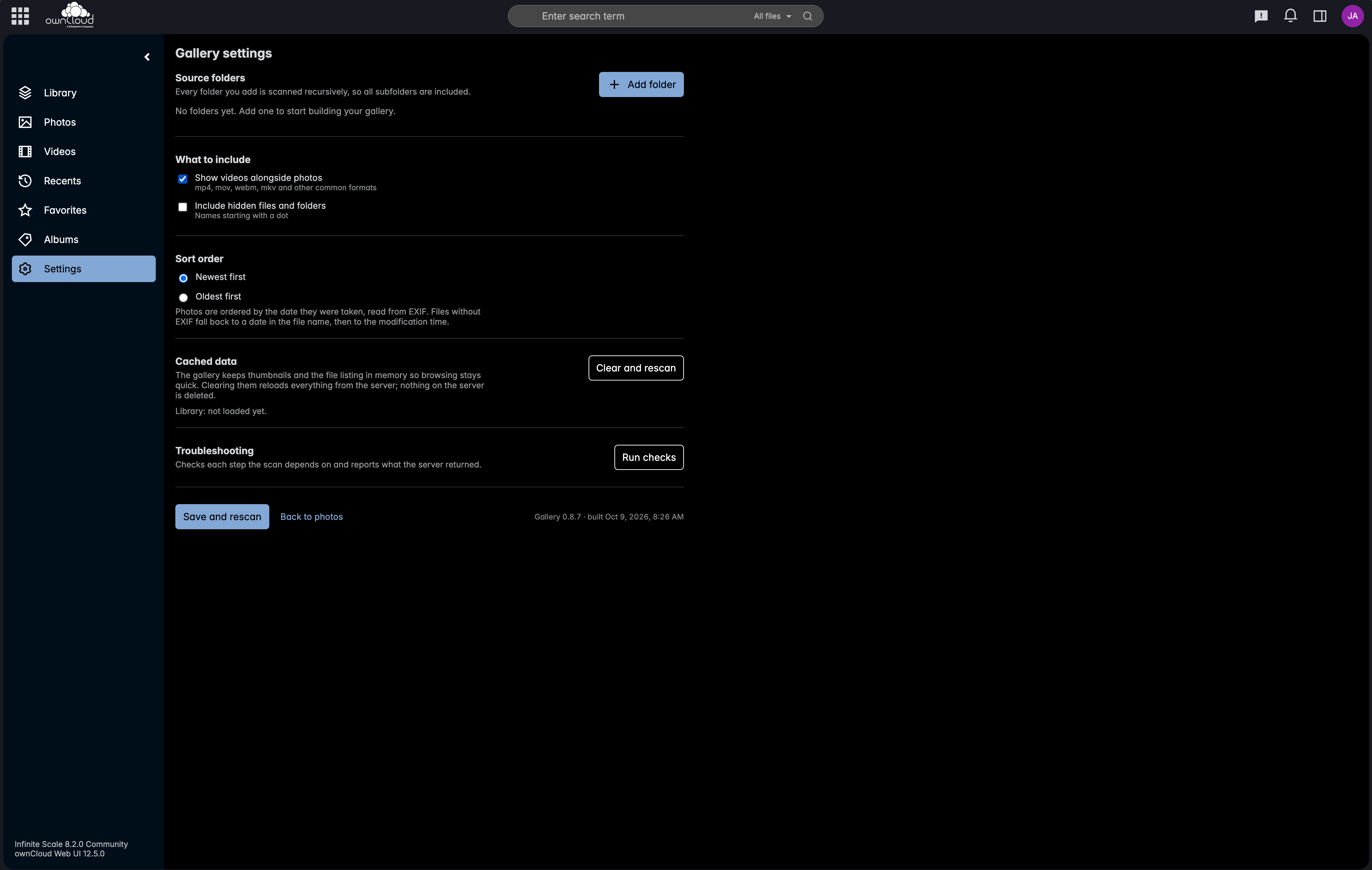This screenshot has height=870, width=1372.
Task: Open the Library section label
Action: pos(60,93)
